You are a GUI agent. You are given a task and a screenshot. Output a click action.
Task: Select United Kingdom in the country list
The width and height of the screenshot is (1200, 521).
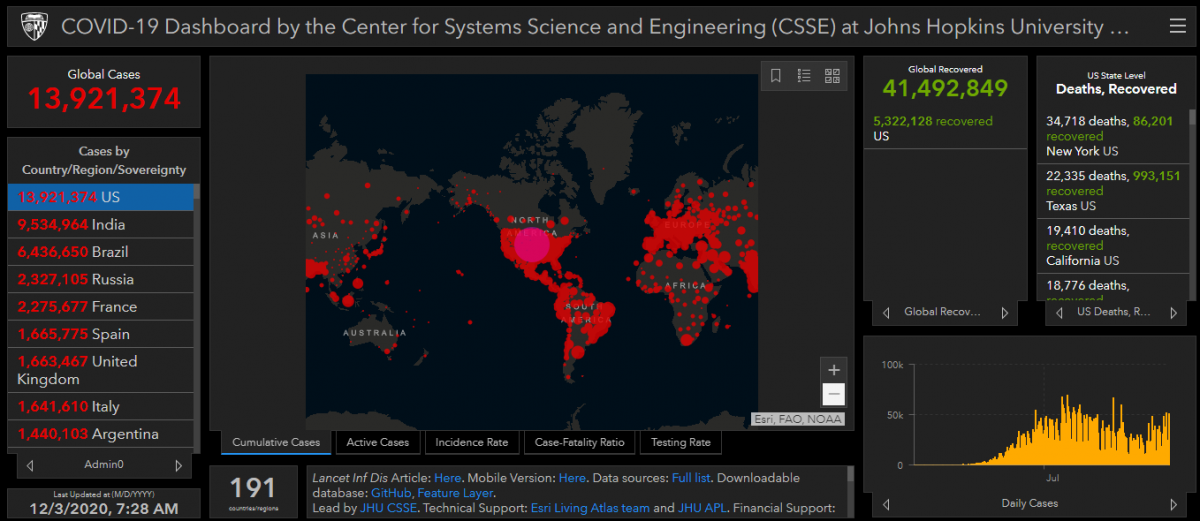100,370
